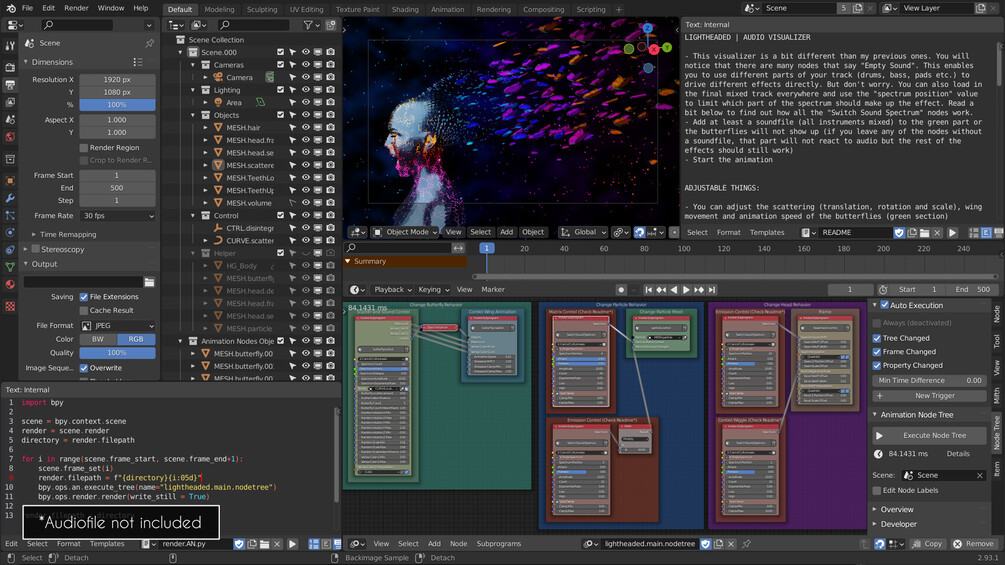This screenshot has height=565, width=1005.
Task: Enable snapping magnet in viewport header
Action: 640,233
